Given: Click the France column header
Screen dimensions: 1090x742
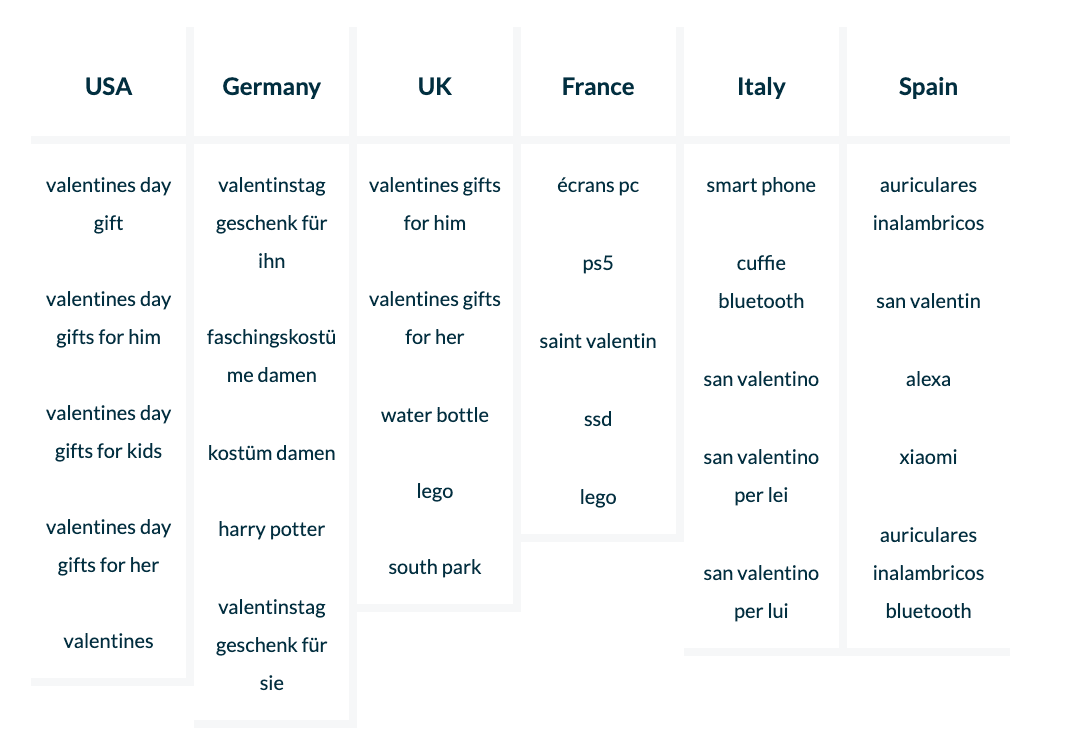Looking at the screenshot, I should tap(598, 87).
